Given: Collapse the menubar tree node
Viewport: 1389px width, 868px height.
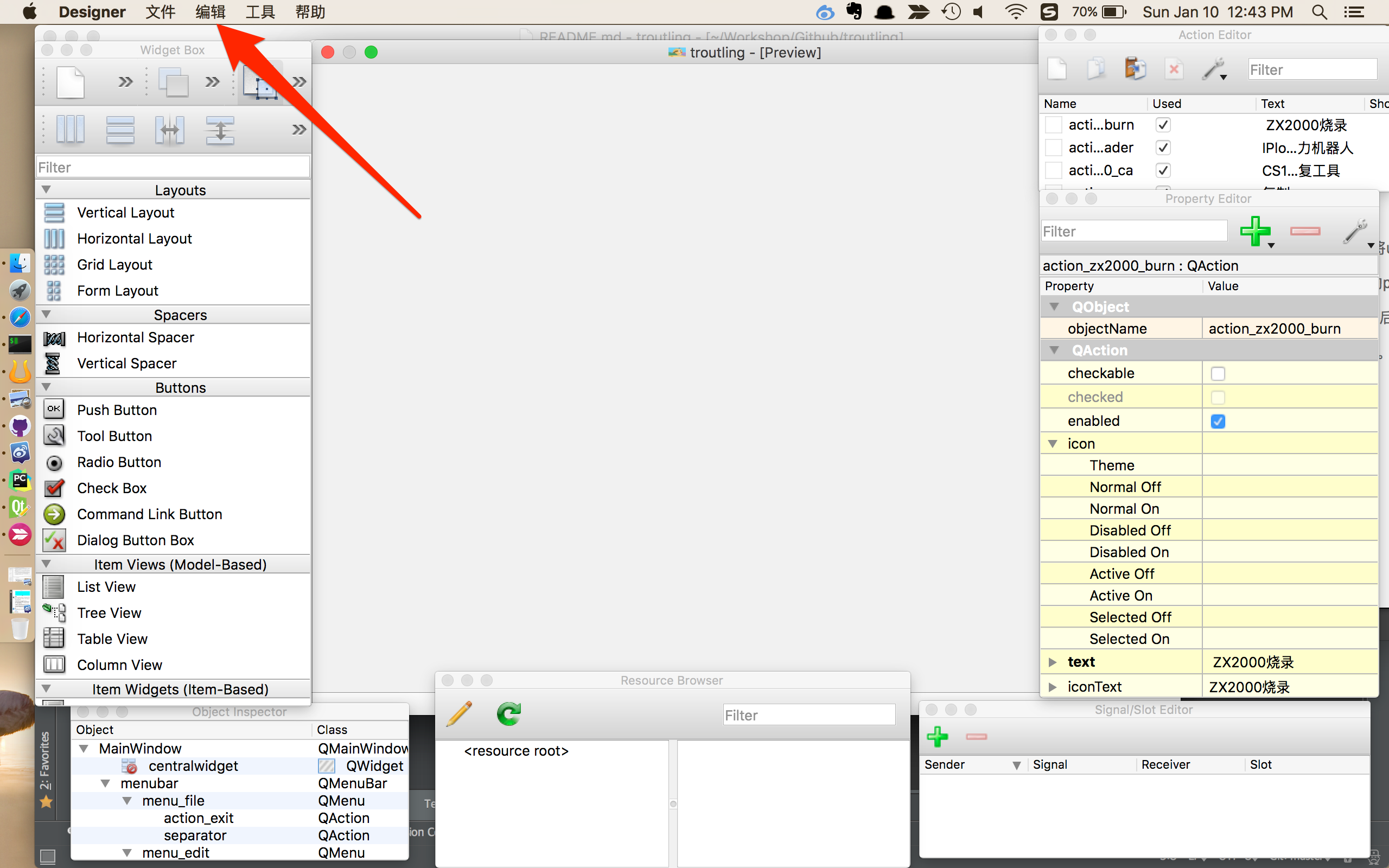Looking at the screenshot, I should 106,783.
